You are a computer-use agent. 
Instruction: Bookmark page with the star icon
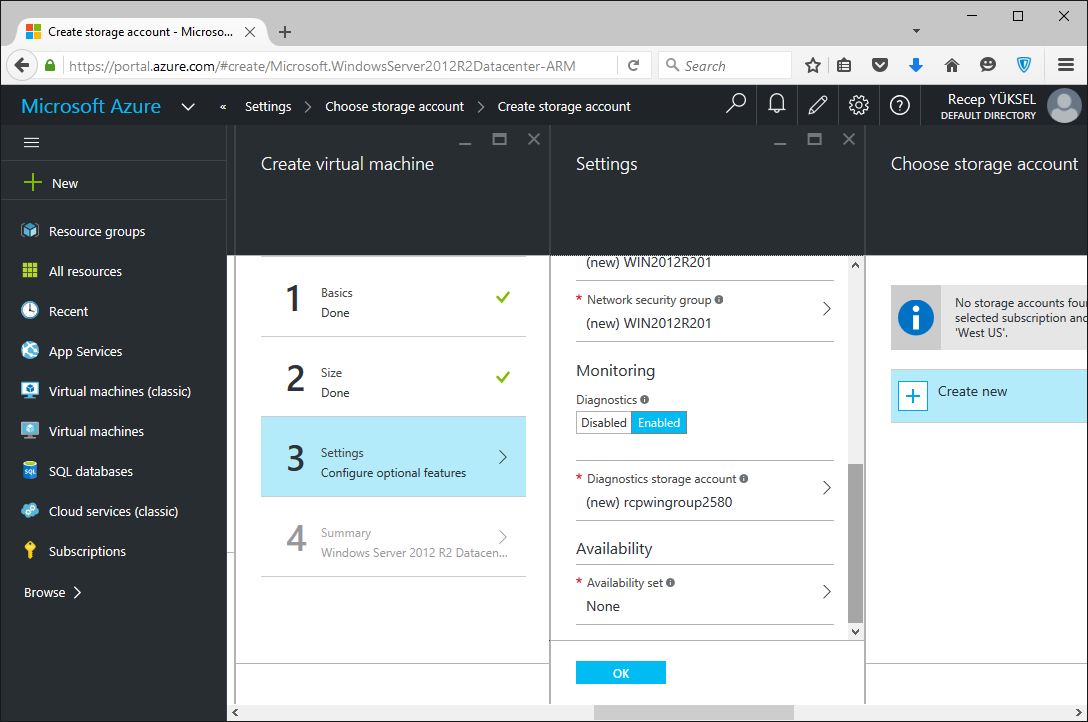(x=813, y=66)
